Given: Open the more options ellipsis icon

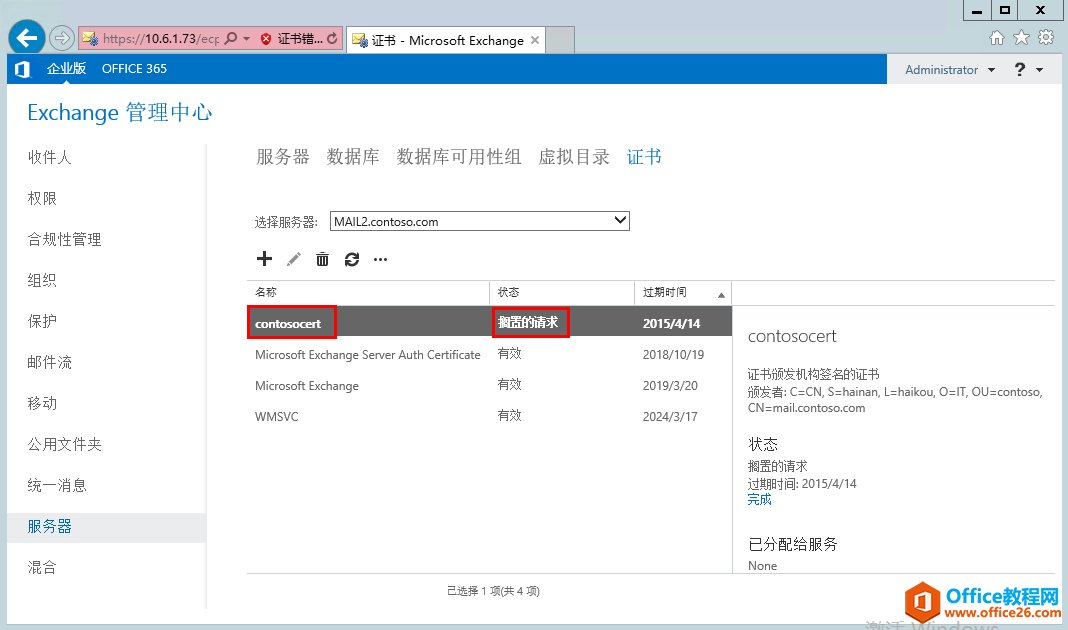Looking at the screenshot, I should (x=380, y=259).
